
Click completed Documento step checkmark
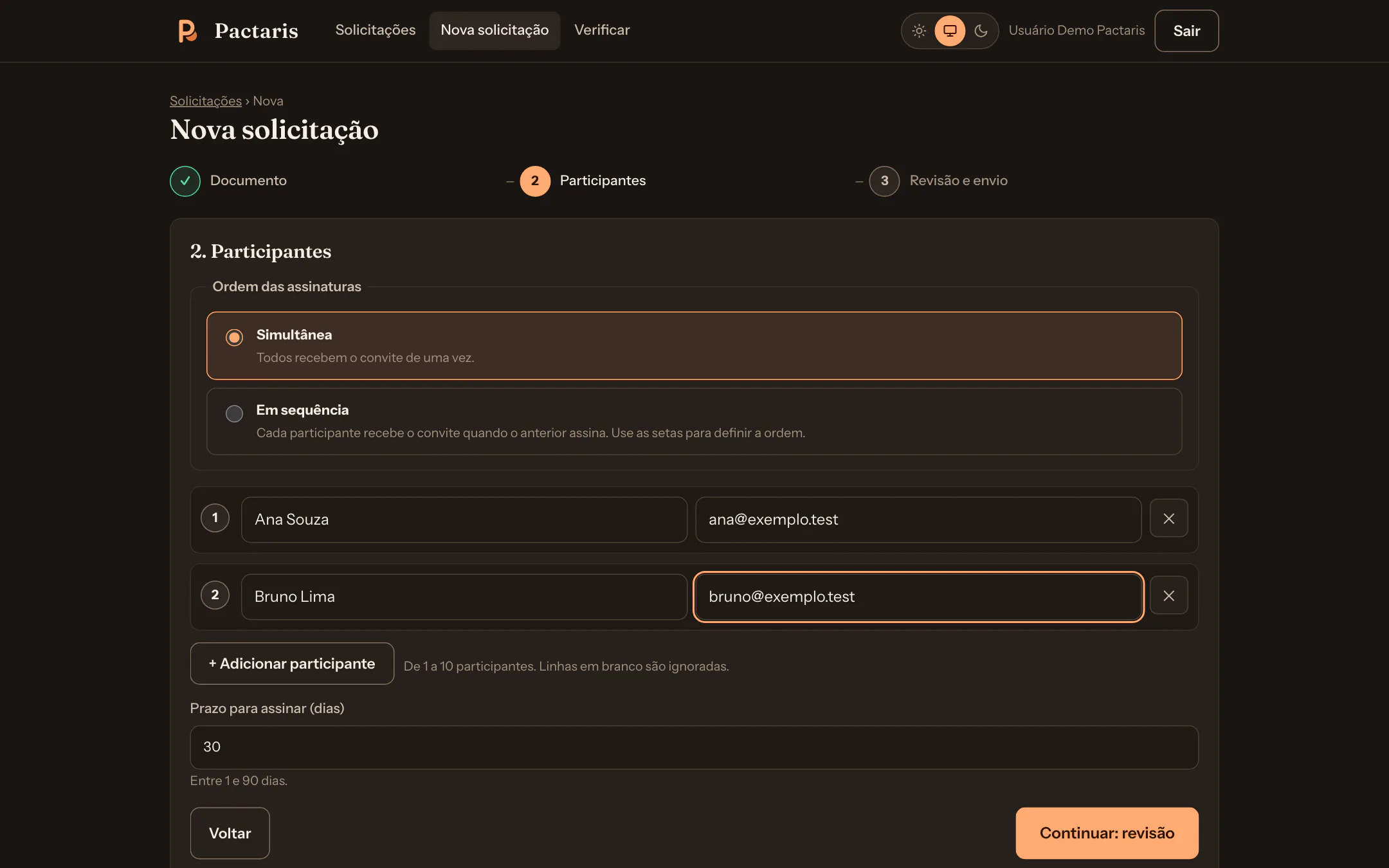[x=185, y=181]
